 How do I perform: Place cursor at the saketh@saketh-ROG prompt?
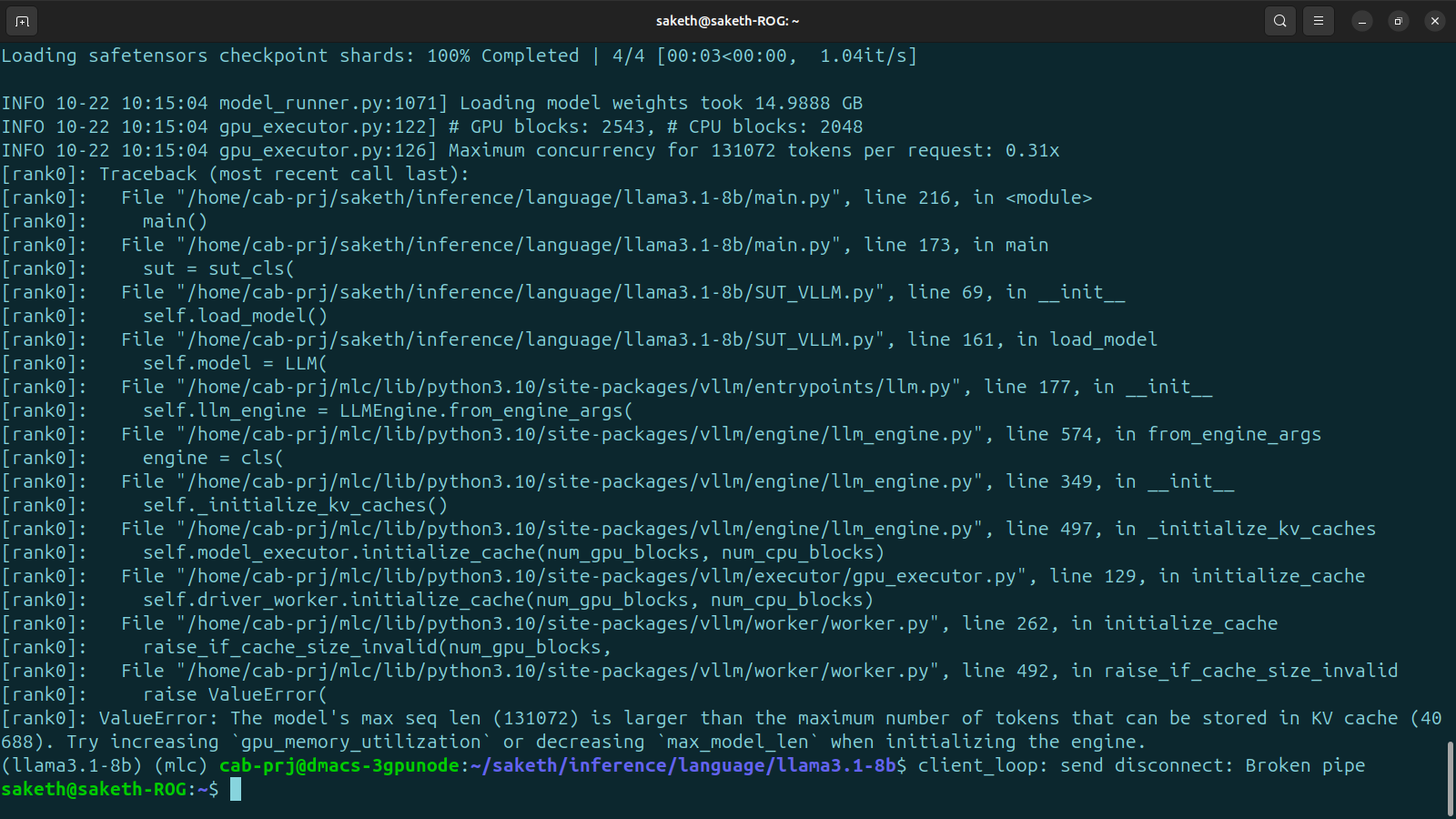tap(236, 789)
